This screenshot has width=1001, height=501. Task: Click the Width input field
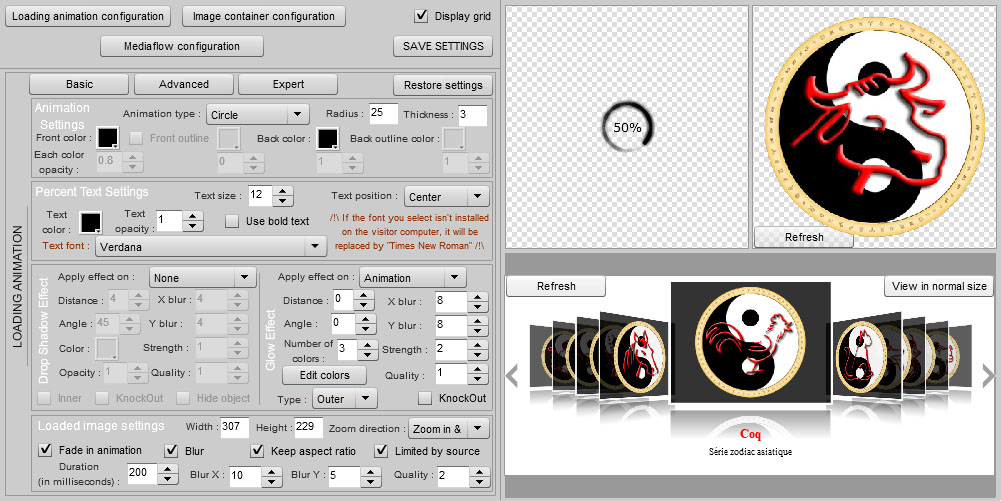pyautogui.click(x=234, y=427)
